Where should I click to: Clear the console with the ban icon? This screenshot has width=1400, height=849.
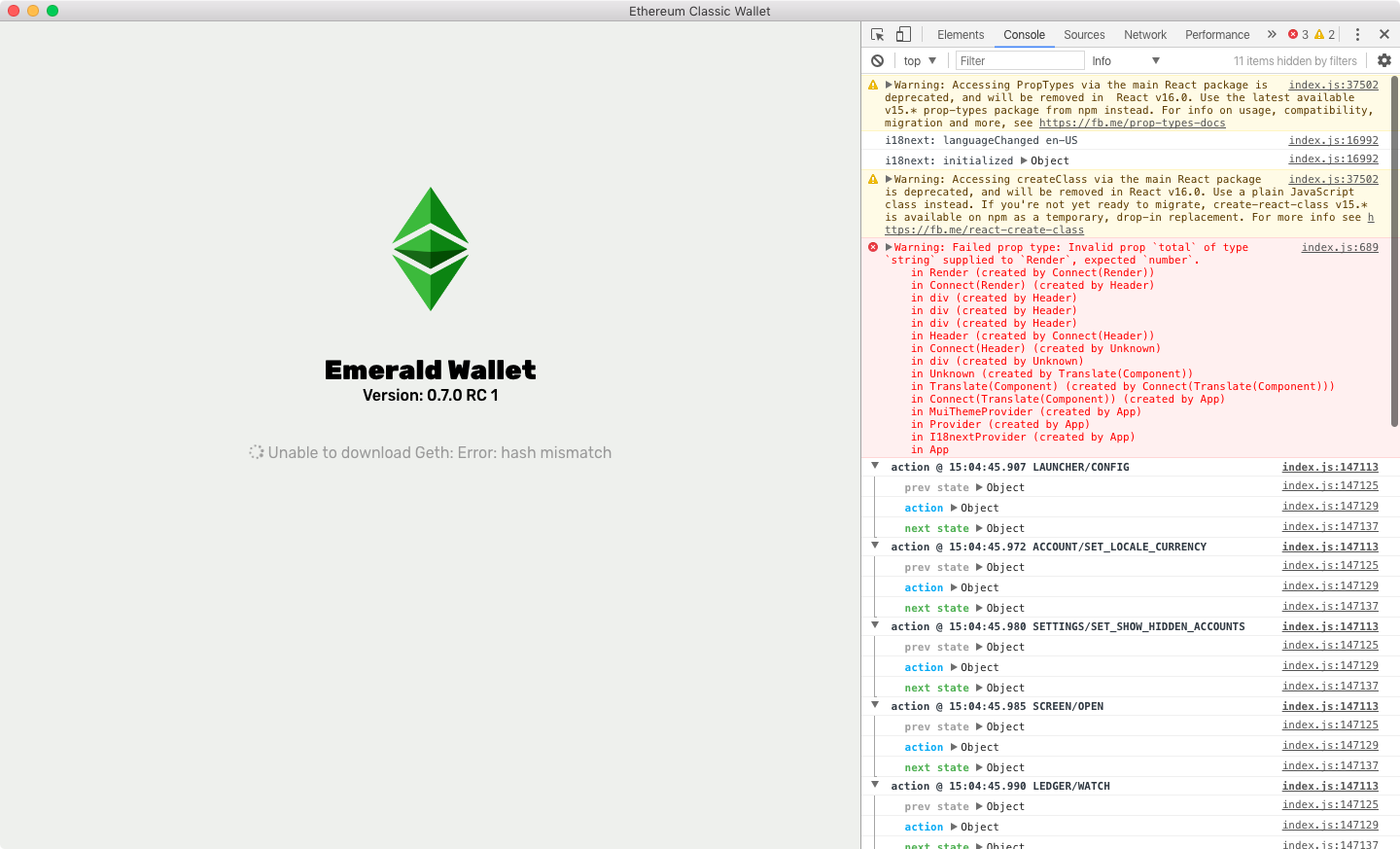(x=877, y=60)
